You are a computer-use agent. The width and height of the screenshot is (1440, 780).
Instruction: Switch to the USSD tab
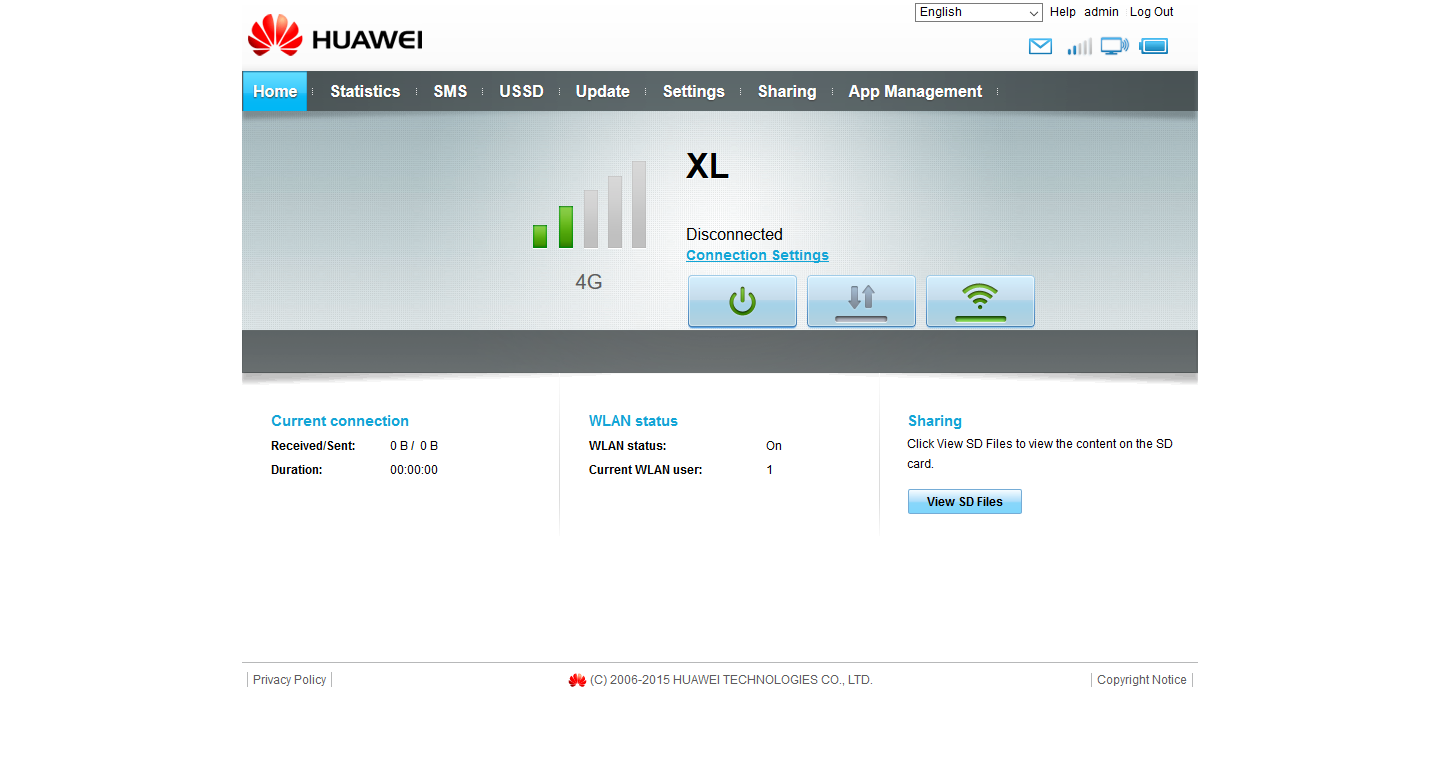coord(521,91)
